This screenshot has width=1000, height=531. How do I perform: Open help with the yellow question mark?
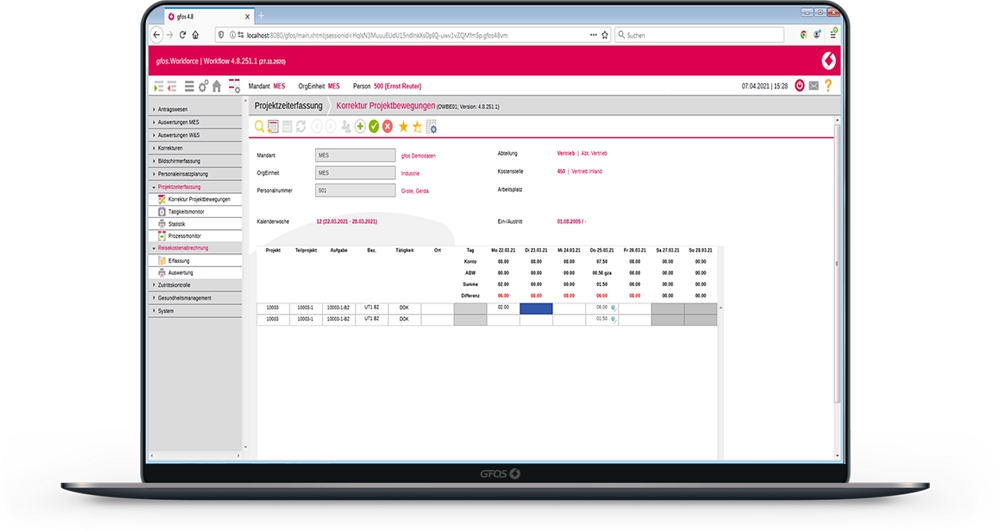828,85
